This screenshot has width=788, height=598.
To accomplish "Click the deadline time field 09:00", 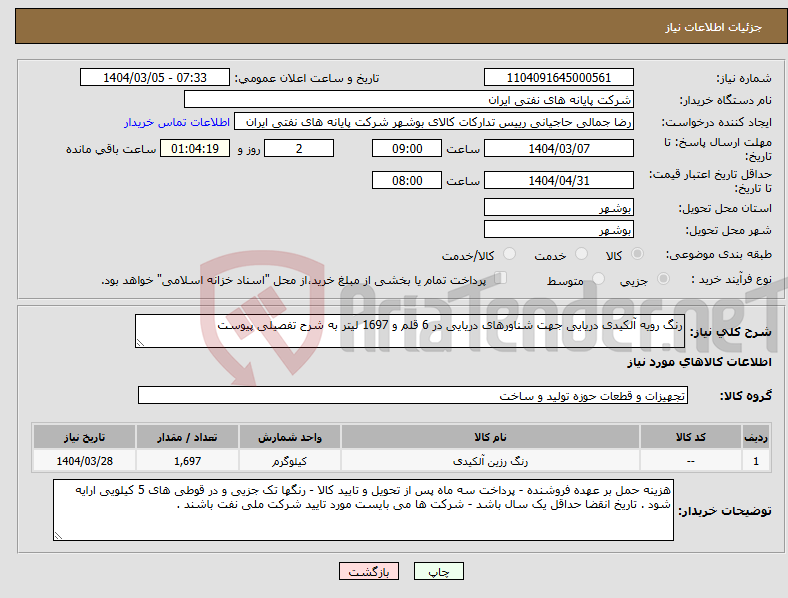I will click(x=407, y=148).
